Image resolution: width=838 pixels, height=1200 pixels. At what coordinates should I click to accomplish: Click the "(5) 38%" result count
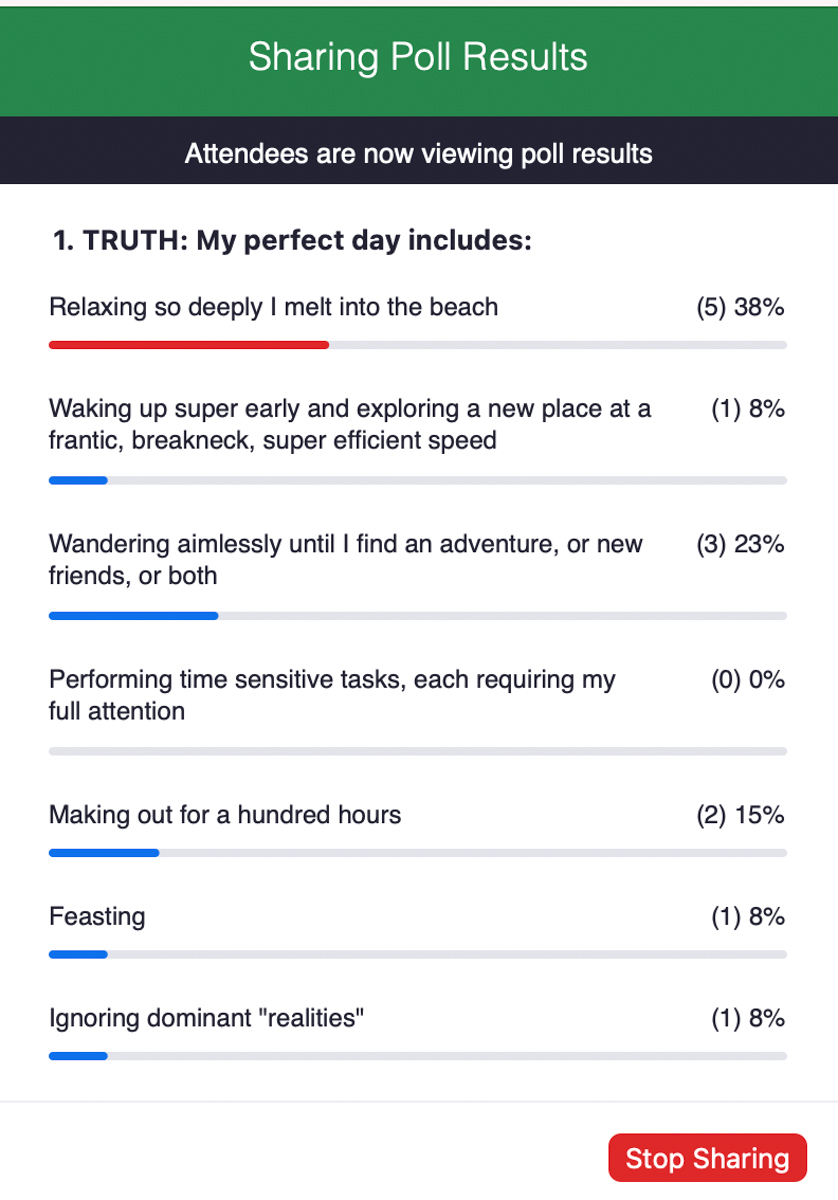tap(740, 308)
